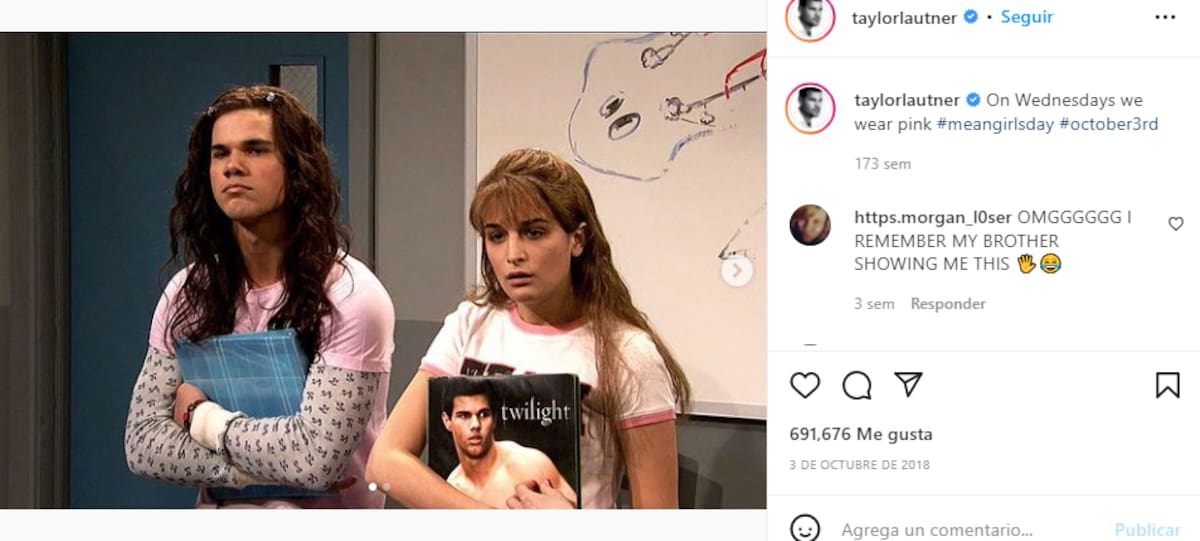
Task: Like the post with heart icon
Action: (805, 385)
